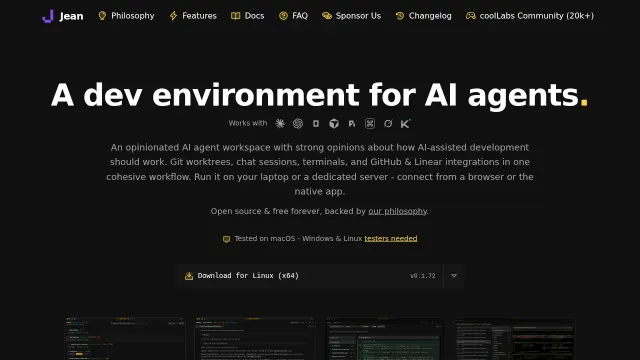Screen dimensions: 640x360
Task: Click the Changelog history icon
Action: pos(400,16)
